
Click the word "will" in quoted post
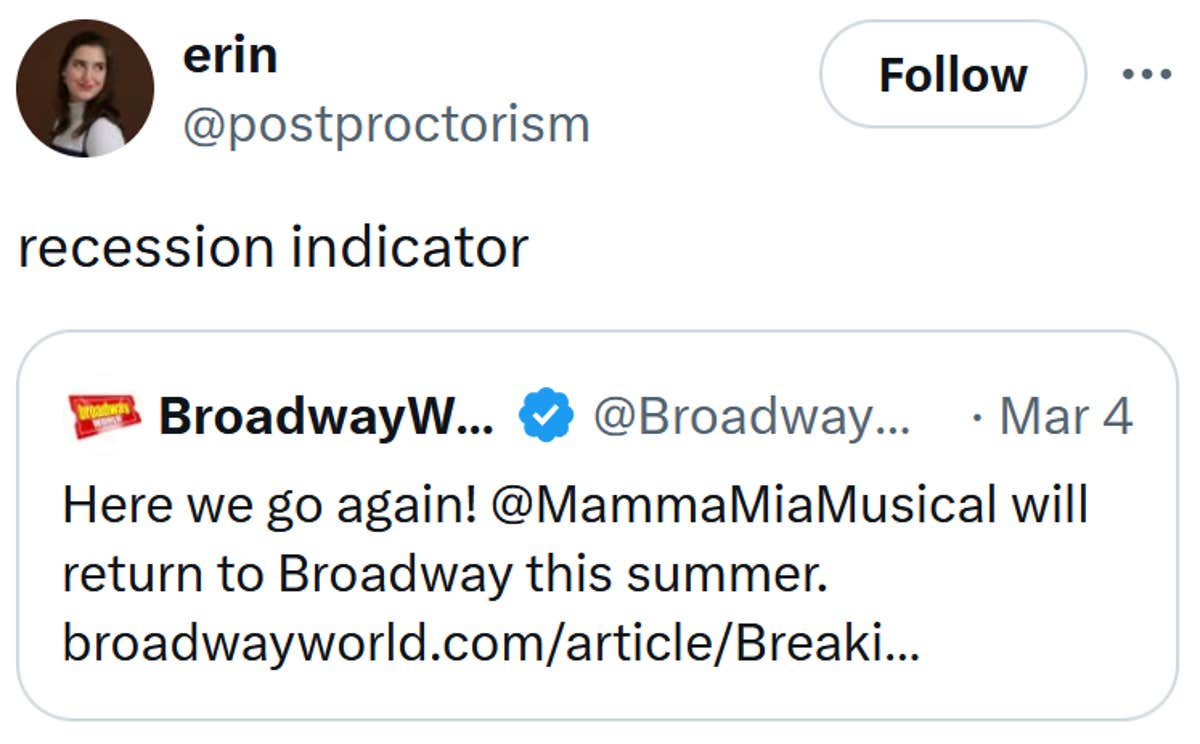(x=1048, y=506)
